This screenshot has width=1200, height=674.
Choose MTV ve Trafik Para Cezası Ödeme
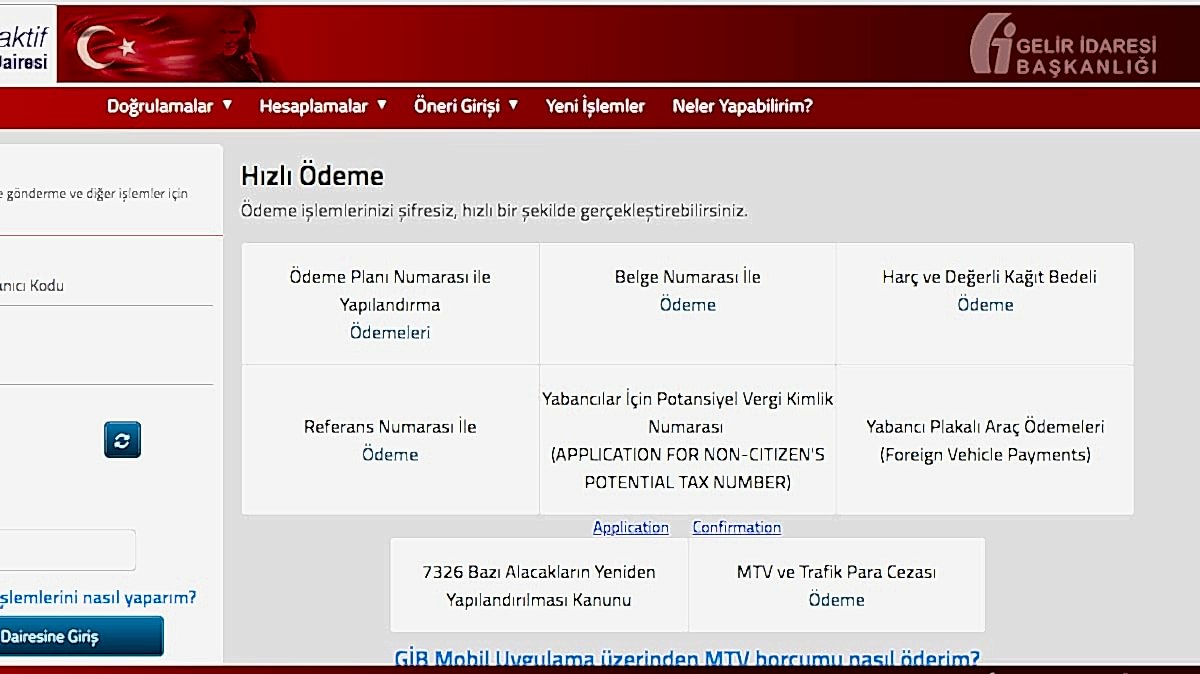836,586
